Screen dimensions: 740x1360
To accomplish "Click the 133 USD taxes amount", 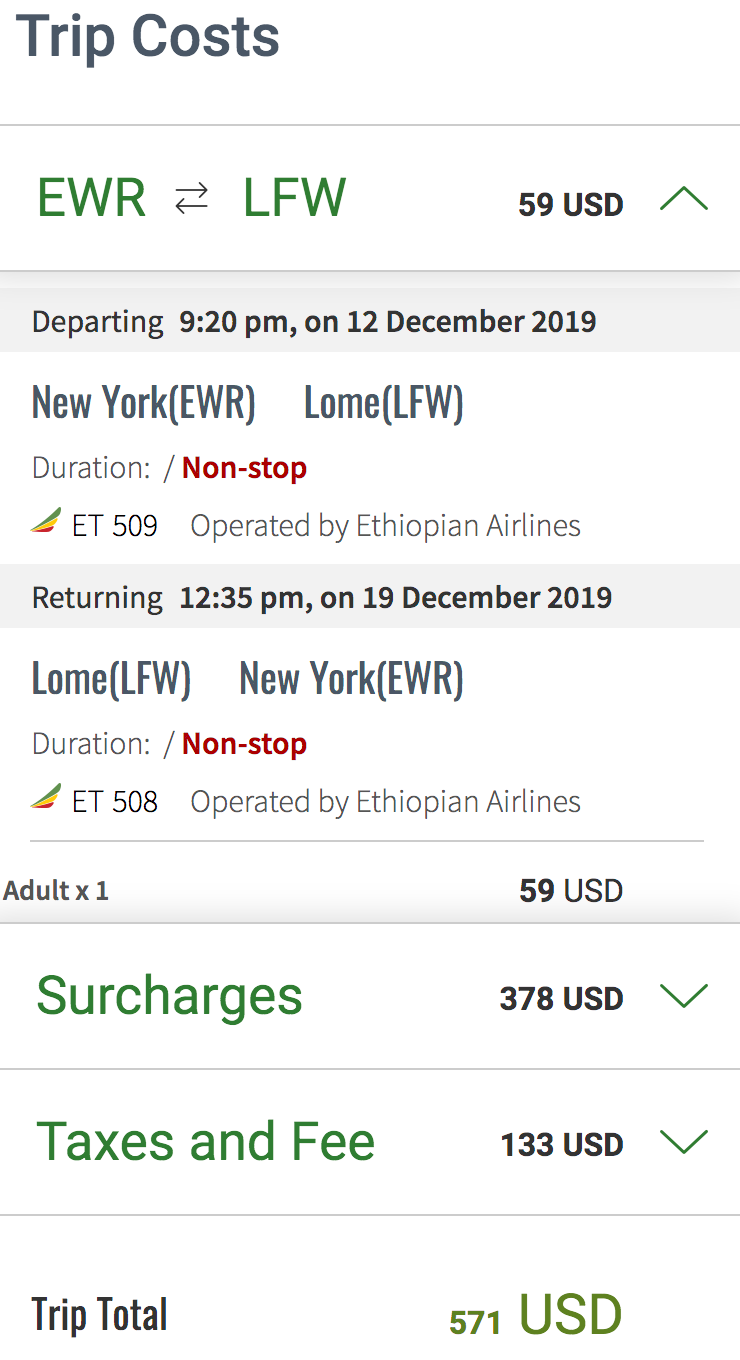I will (562, 1144).
